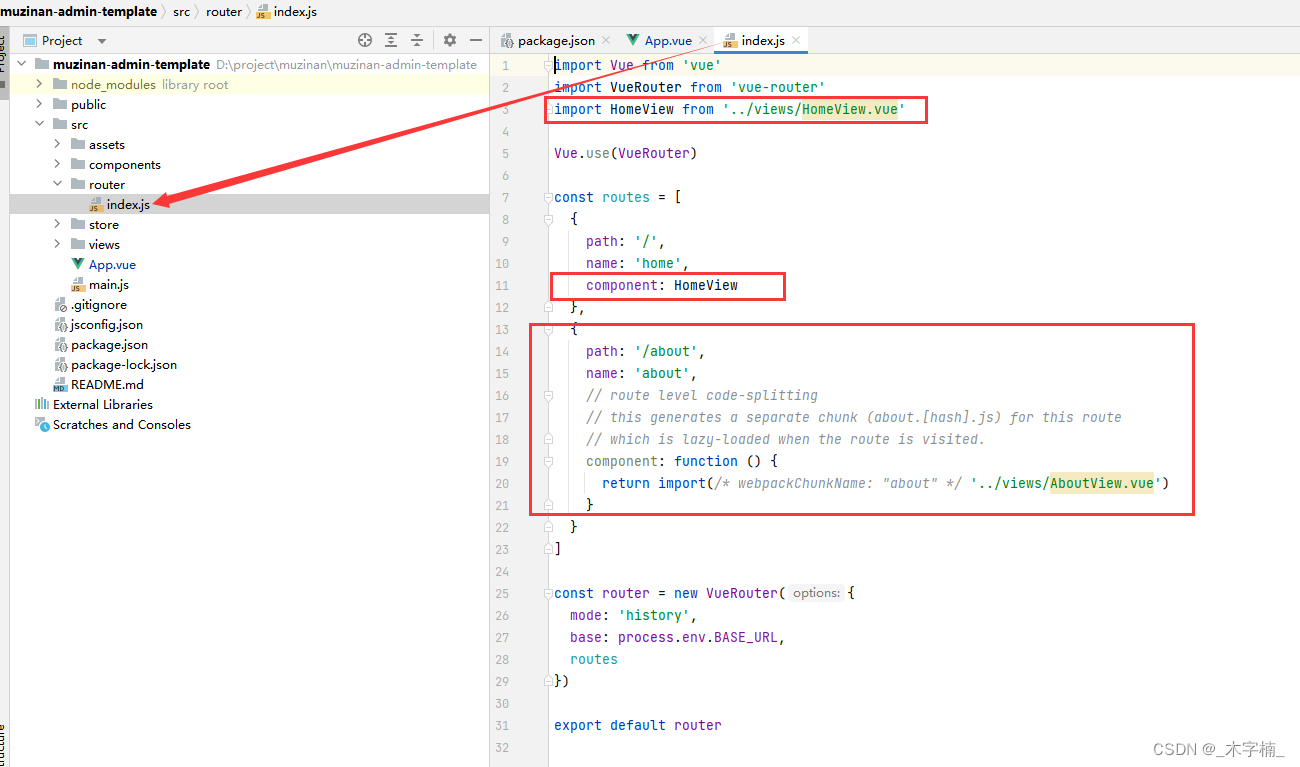1300x767 pixels.
Task: Fold home route object at line 8
Action: 548,219
